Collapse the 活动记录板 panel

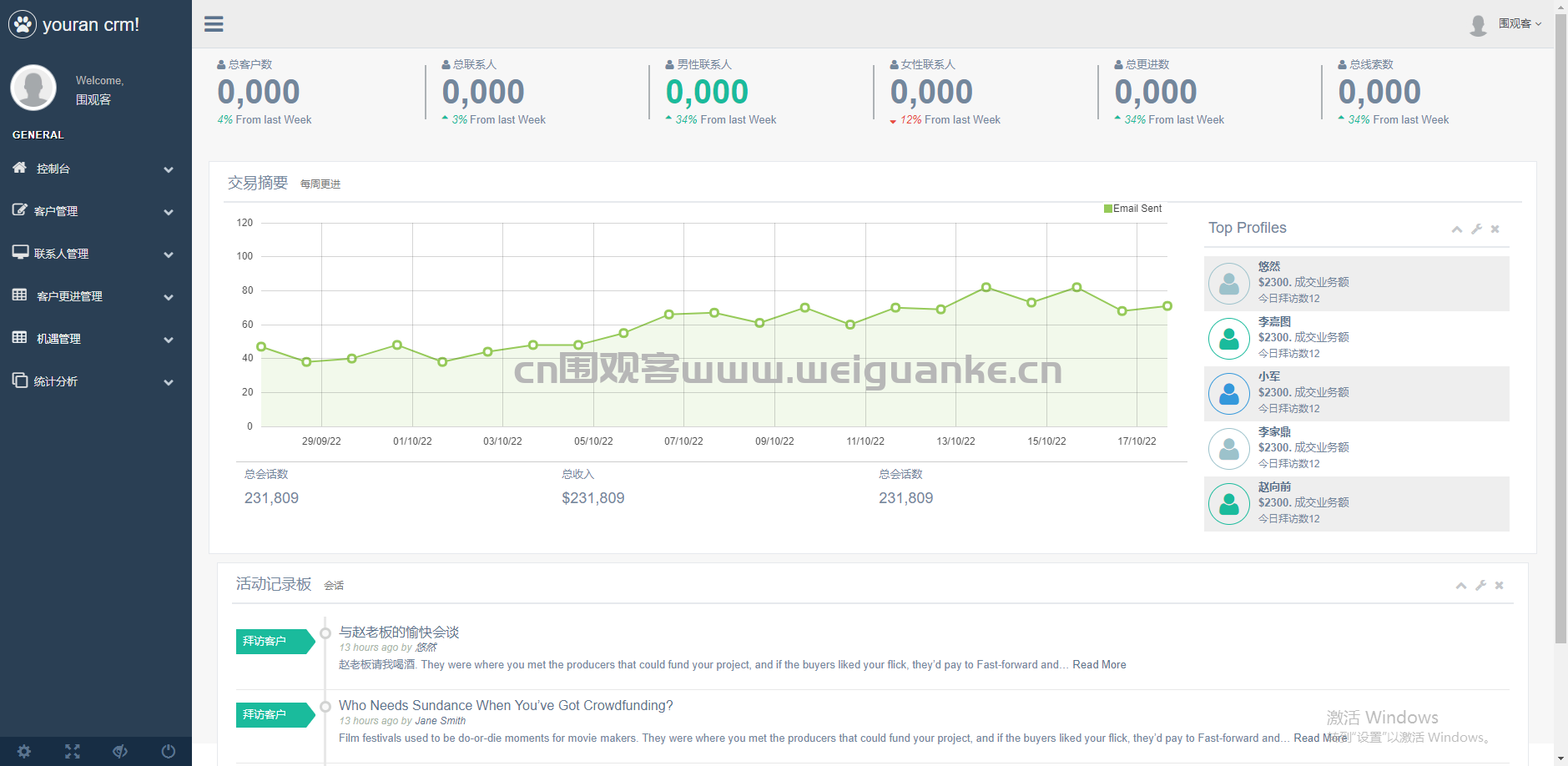(x=1461, y=586)
